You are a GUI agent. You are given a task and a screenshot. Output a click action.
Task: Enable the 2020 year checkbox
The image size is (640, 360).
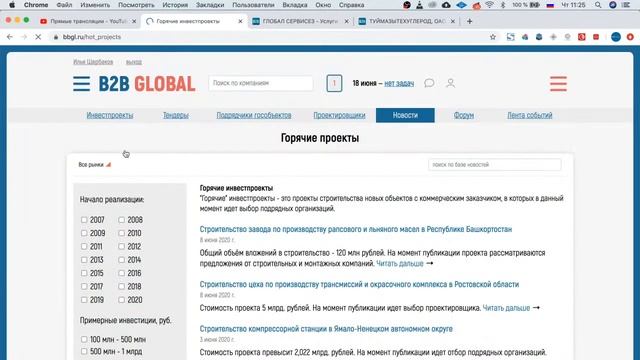121,300
